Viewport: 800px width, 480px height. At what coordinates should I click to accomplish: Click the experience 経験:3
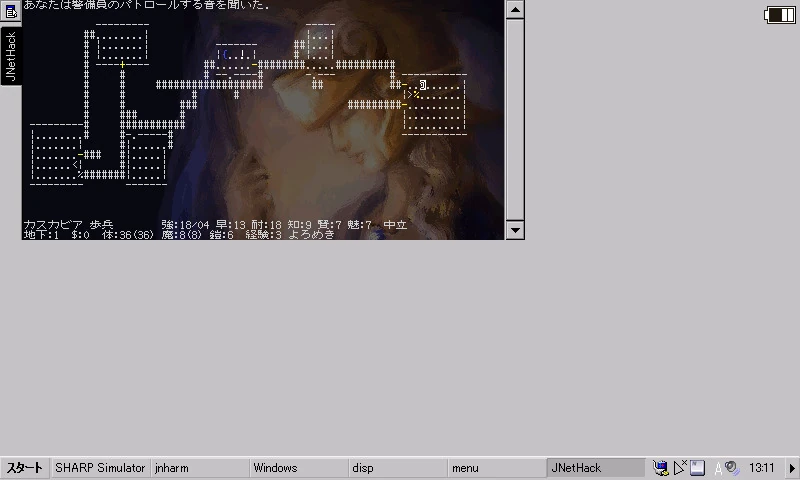263,235
